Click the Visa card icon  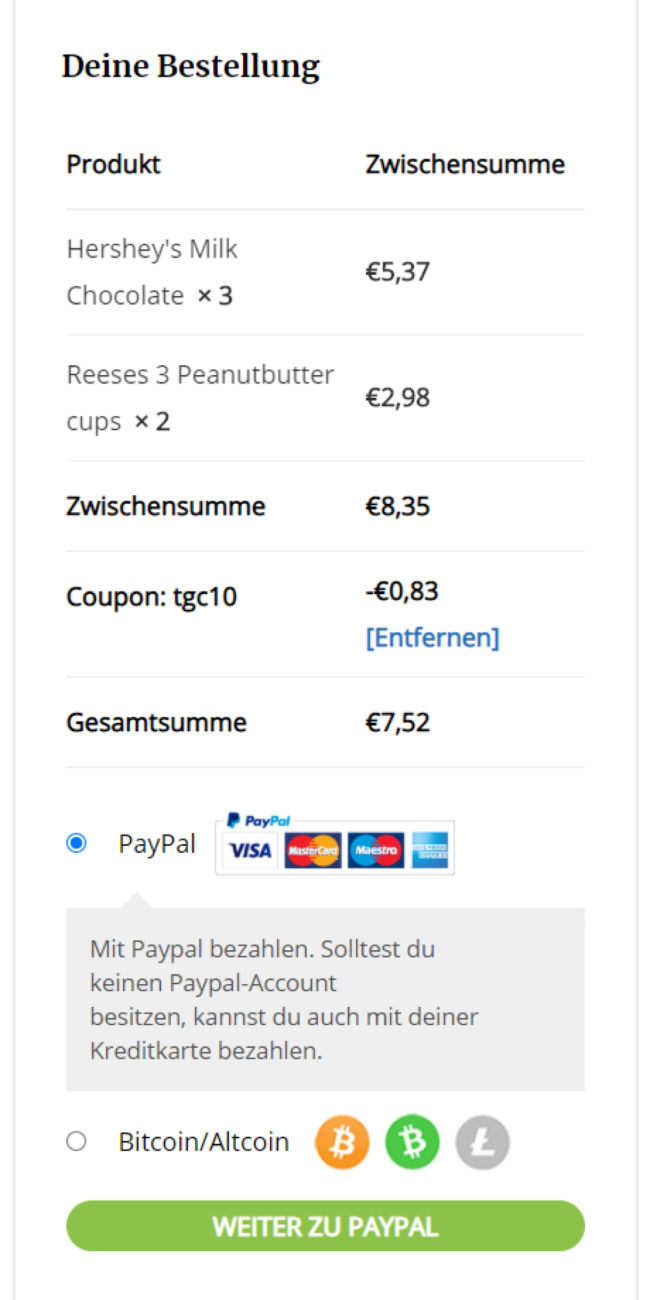click(x=250, y=850)
